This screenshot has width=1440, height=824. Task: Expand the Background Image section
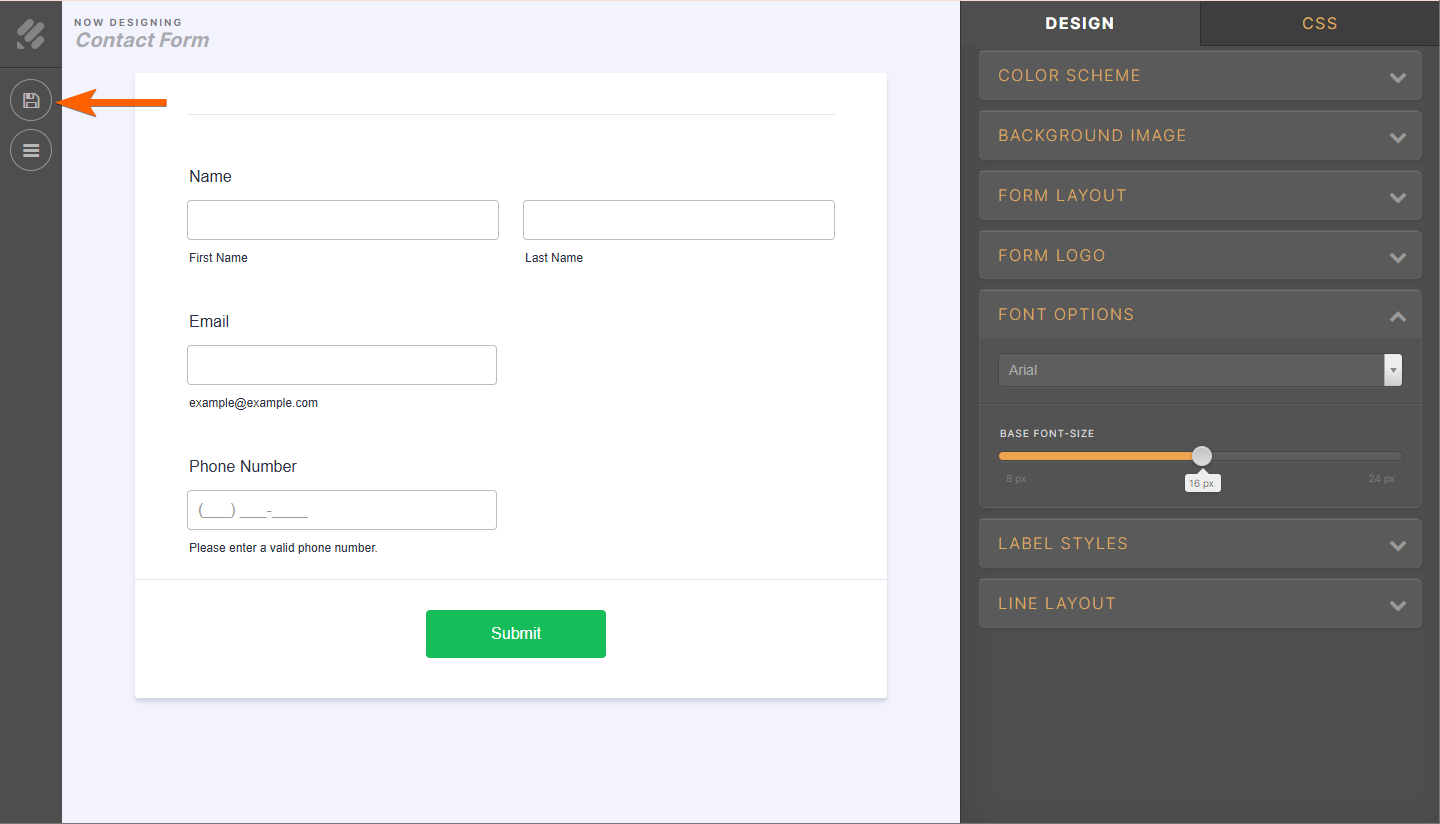pos(1199,135)
